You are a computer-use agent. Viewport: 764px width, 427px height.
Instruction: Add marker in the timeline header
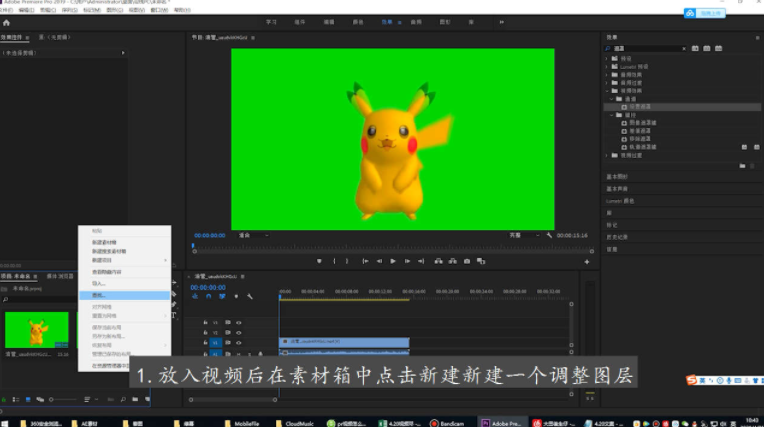point(236,296)
